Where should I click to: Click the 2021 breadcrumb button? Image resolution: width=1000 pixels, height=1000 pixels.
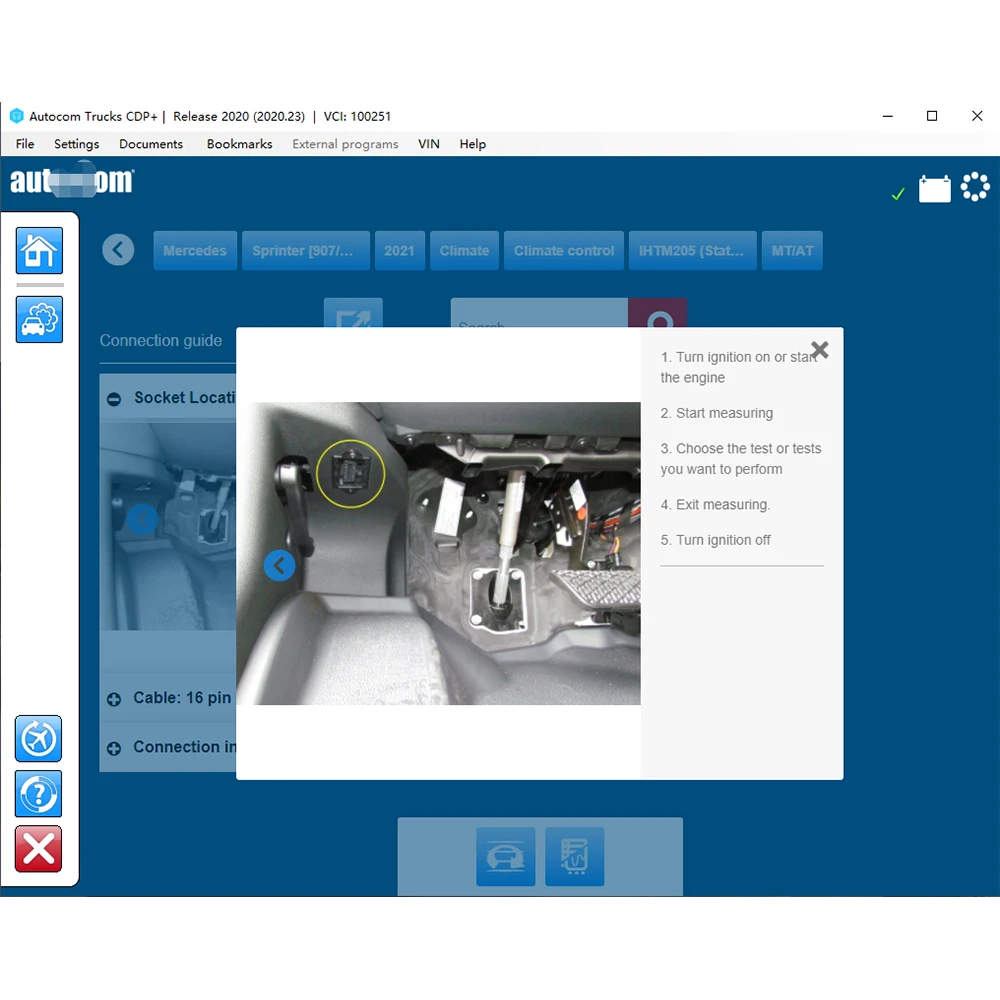point(399,251)
